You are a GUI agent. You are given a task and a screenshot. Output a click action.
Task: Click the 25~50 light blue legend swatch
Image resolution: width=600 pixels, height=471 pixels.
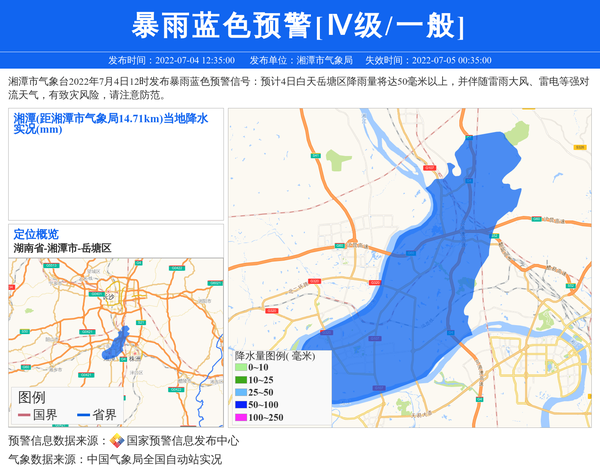point(241,393)
